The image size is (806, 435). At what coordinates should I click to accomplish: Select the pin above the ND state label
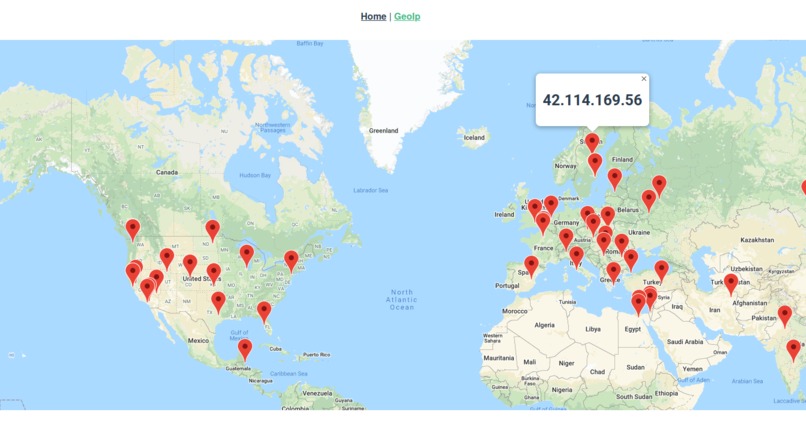click(212, 231)
